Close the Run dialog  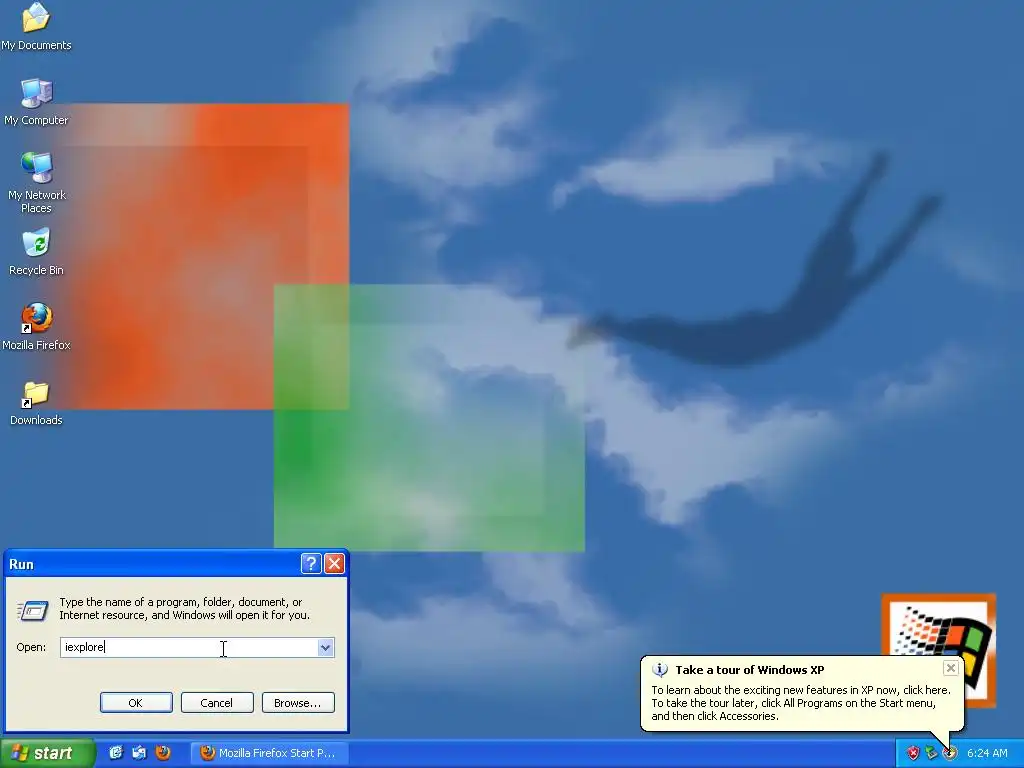334,564
